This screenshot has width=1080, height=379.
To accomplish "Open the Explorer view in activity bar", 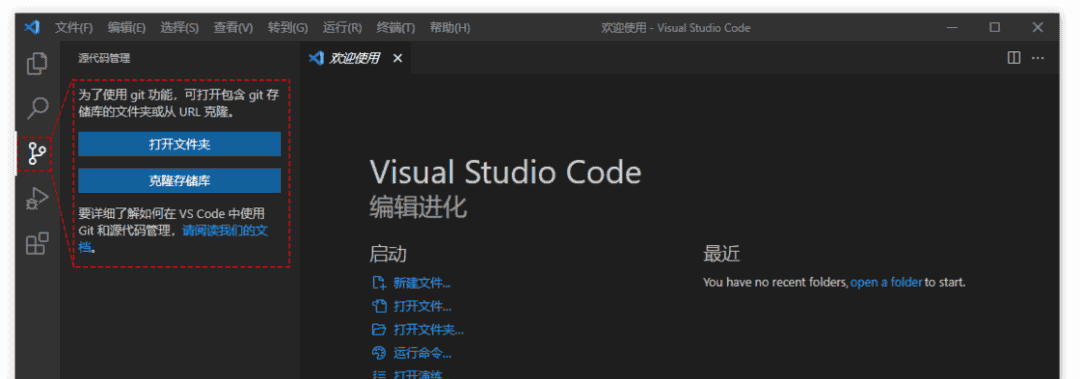I will pyautogui.click(x=37, y=63).
